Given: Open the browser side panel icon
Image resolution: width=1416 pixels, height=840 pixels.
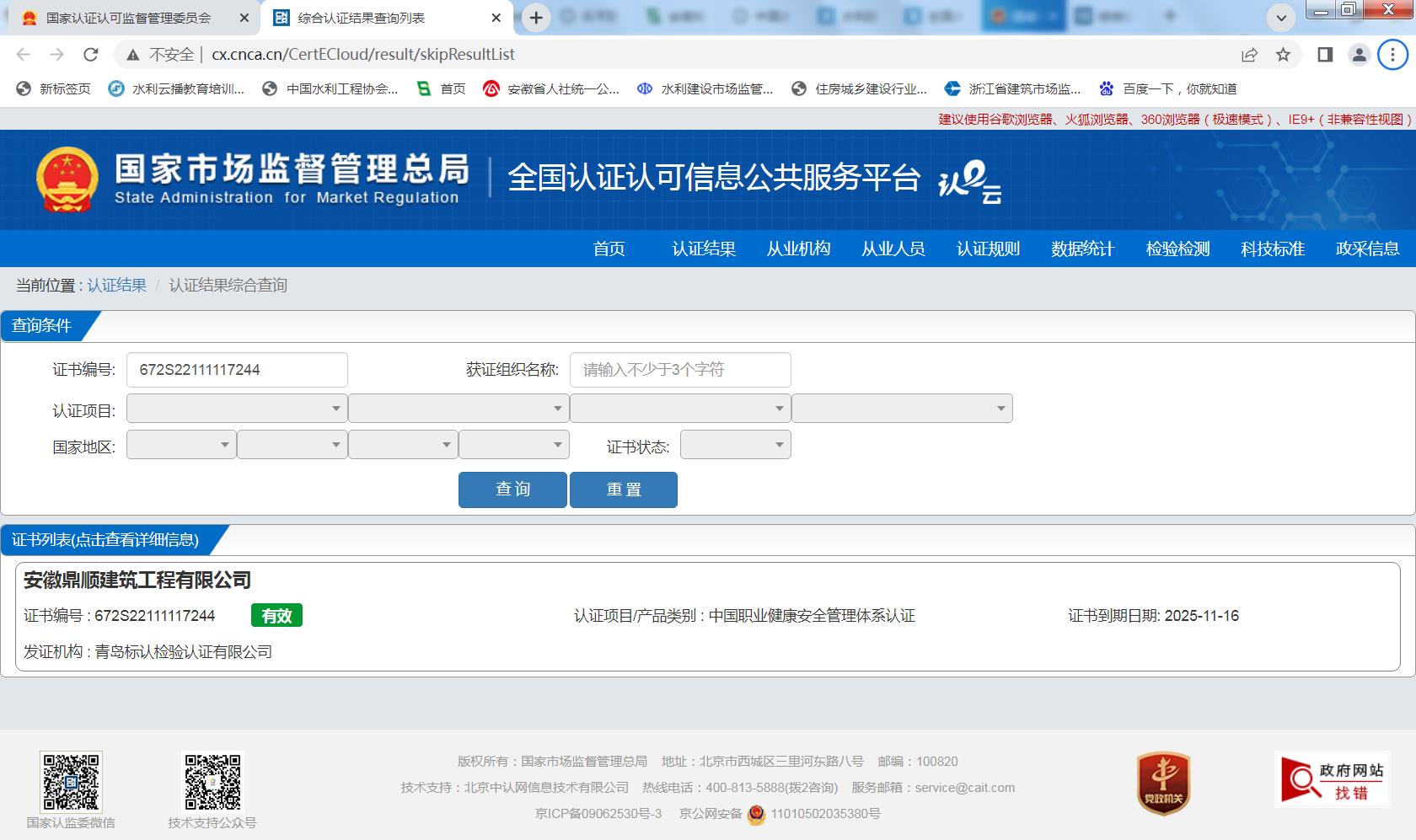Looking at the screenshot, I should [1325, 55].
